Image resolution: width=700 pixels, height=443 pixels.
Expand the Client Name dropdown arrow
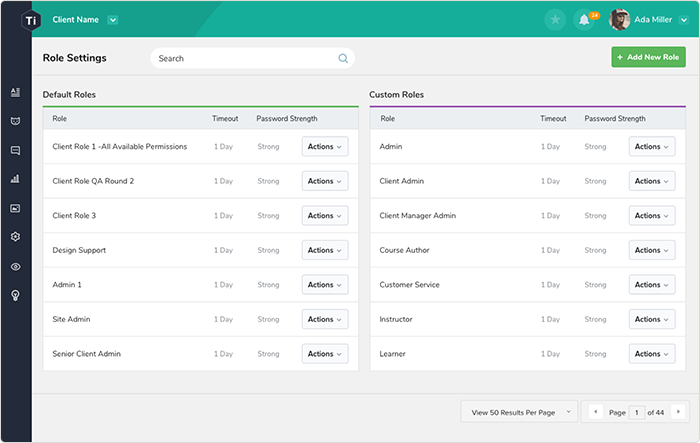pos(112,19)
